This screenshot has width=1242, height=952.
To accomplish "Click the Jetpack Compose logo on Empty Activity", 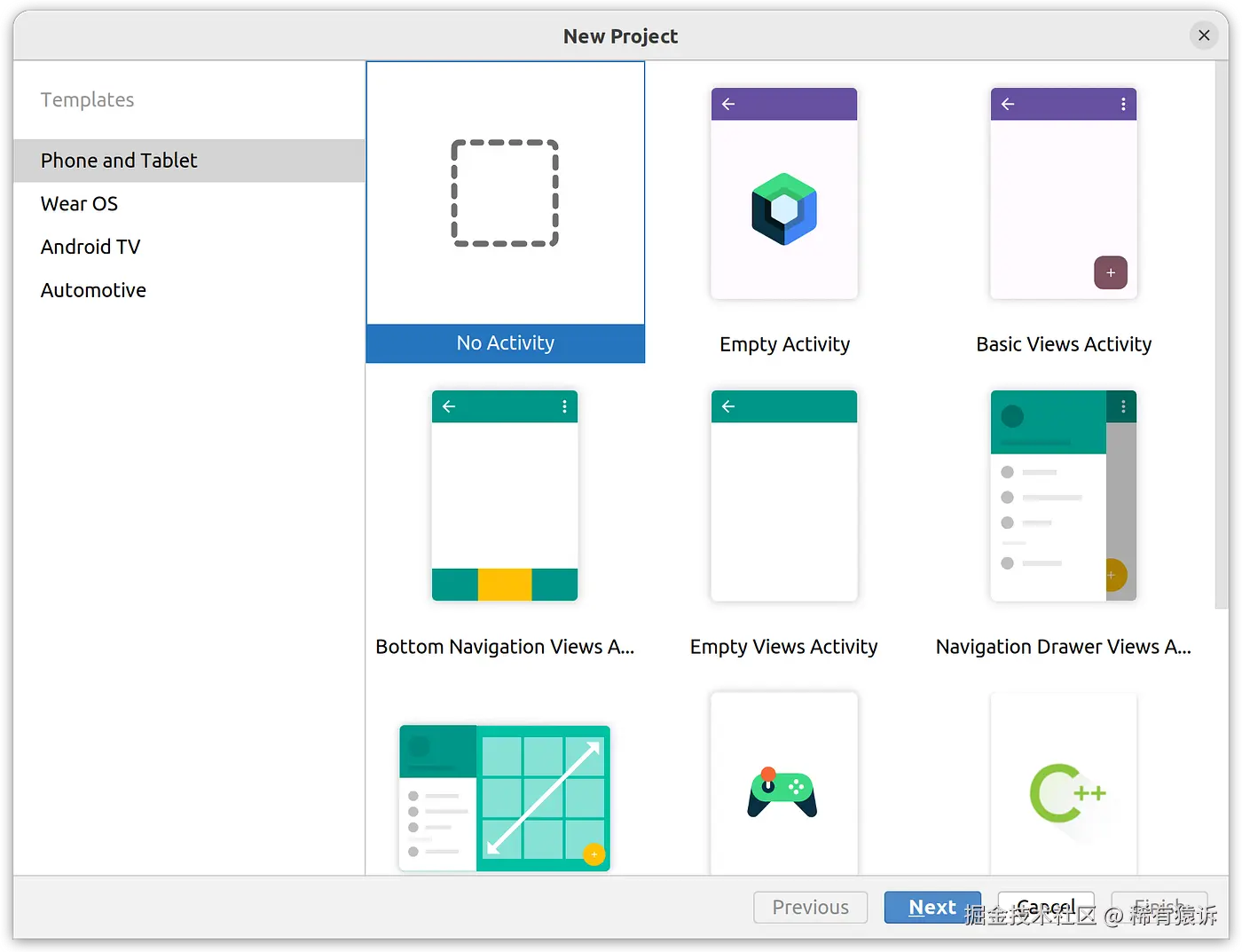I will click(783, 208).
